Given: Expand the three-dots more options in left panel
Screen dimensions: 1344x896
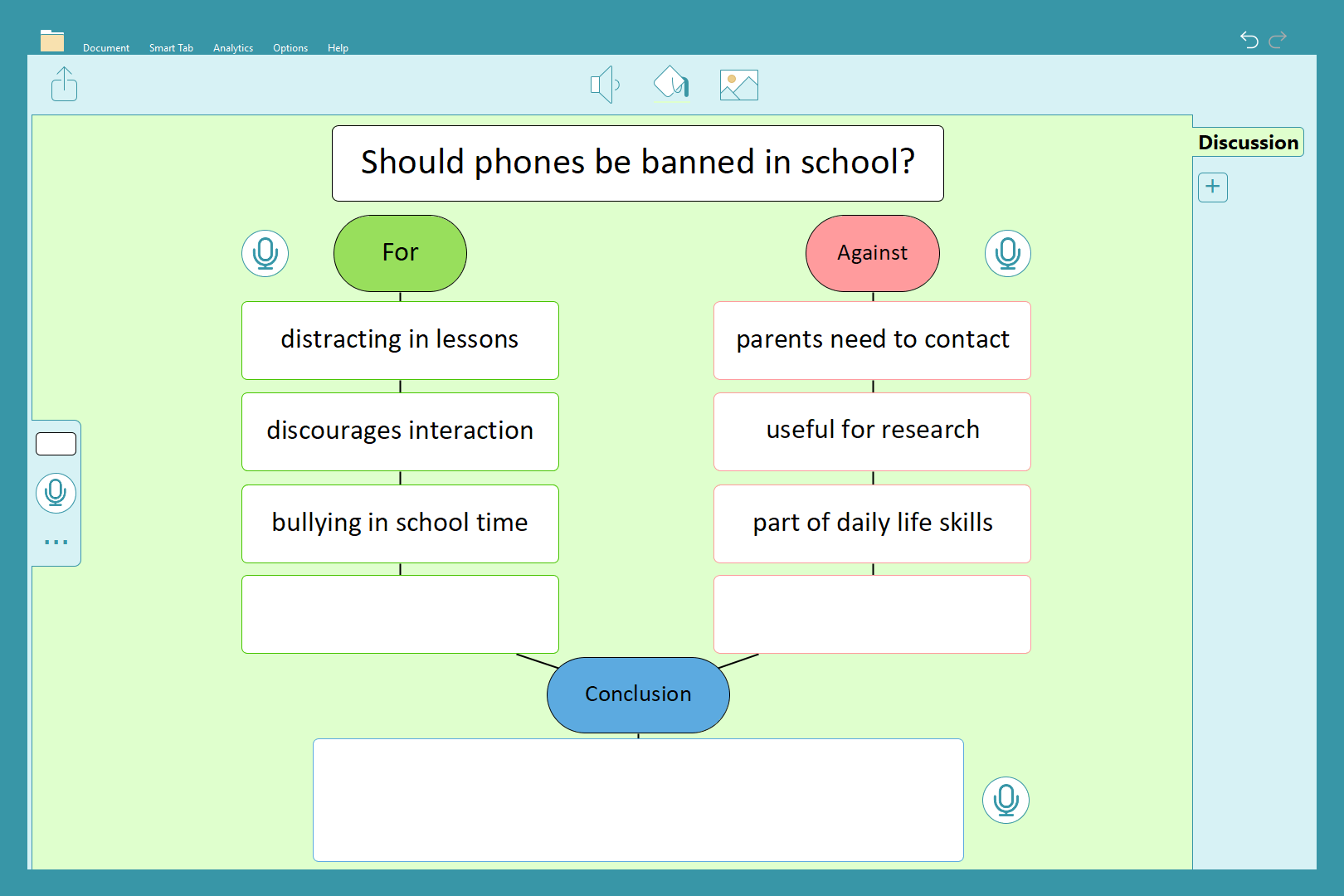Looking at the screenshot, I should click(x=56, y=542).
